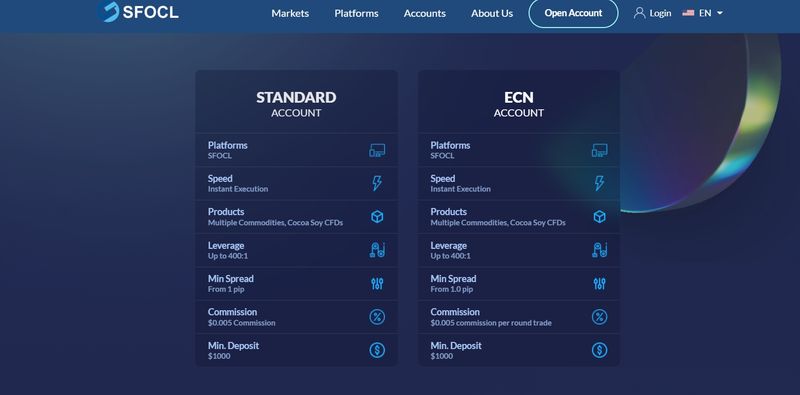Click Standard account 'Leverage' label

click(226, 245)
